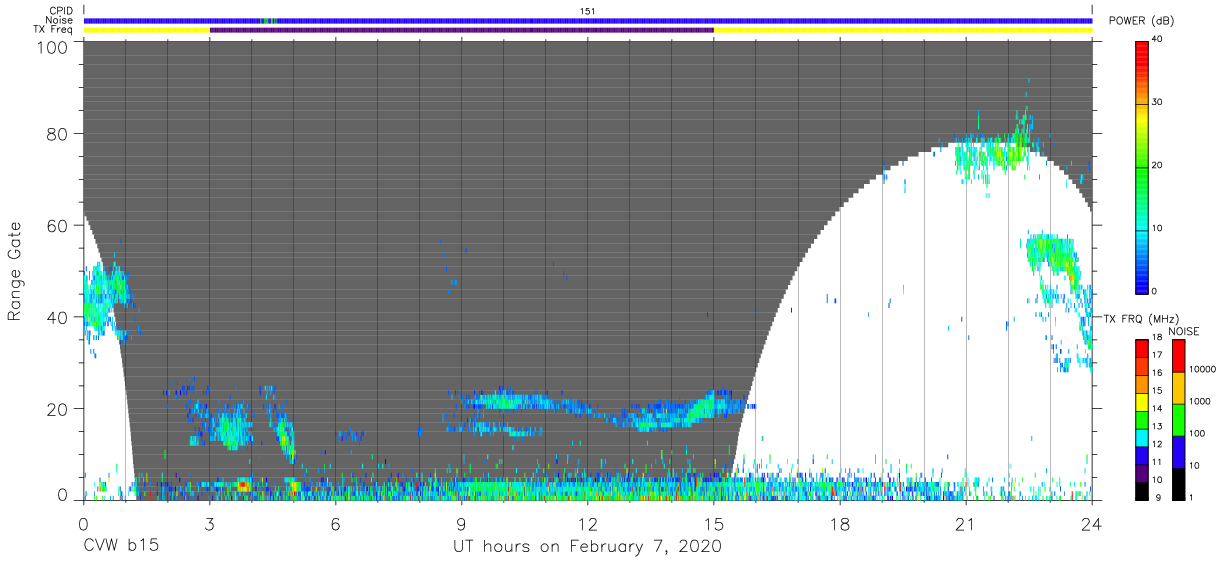The image size is (1228, 567).
Task: Click the "9" tick on the UT hours axis
Action: point(462,522)
